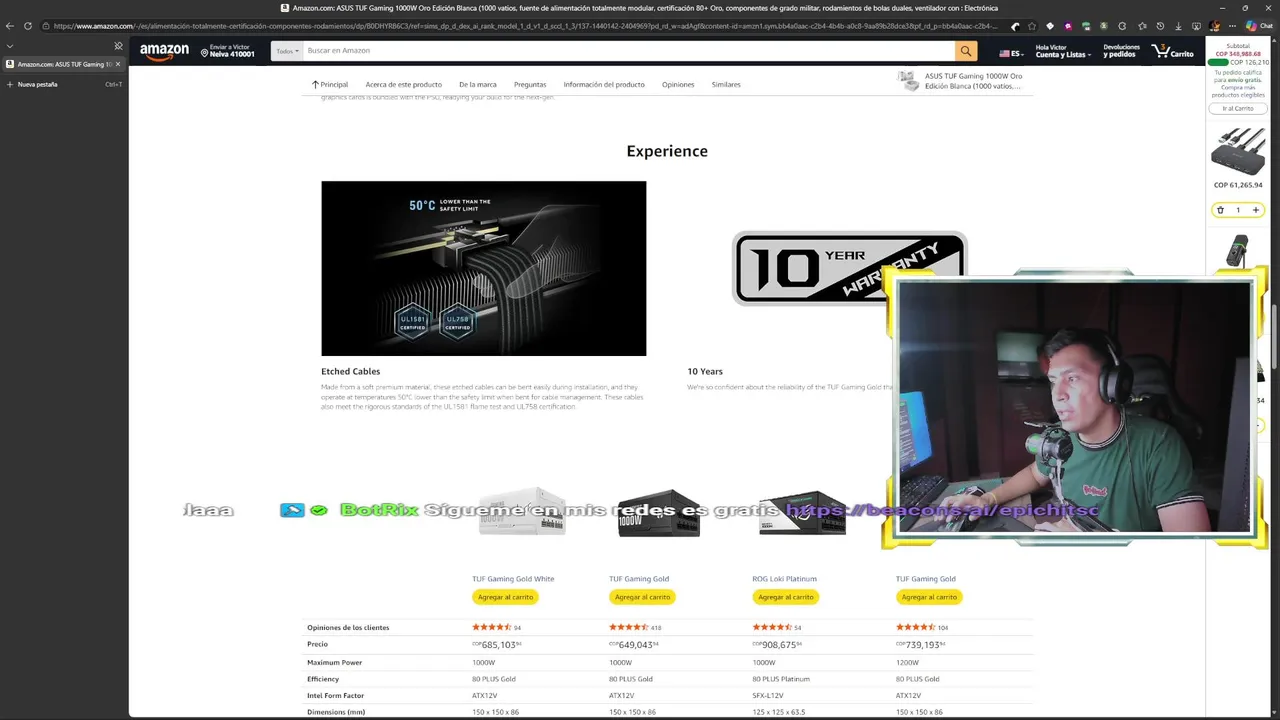Click the browser profile avatar icon
The image size is (1280, 720).
coord(1215,26)
